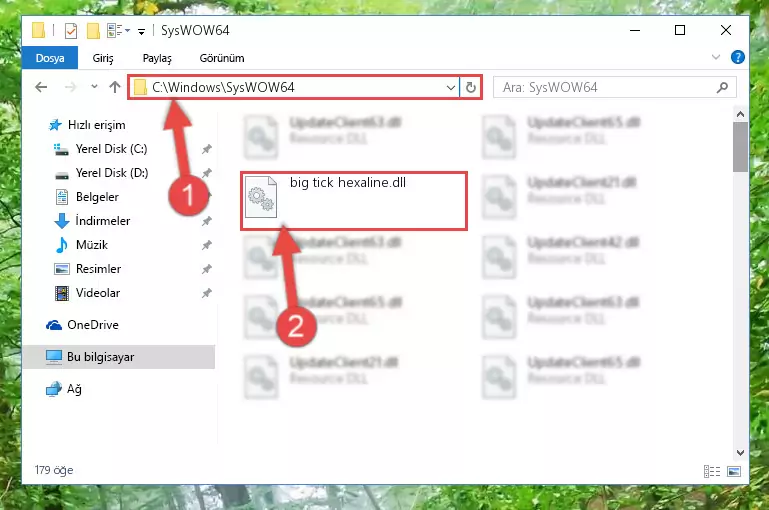Select Ağ network in the sidebar
The image size is (769, 510).
pyautogui.click(x=64, y=389)
